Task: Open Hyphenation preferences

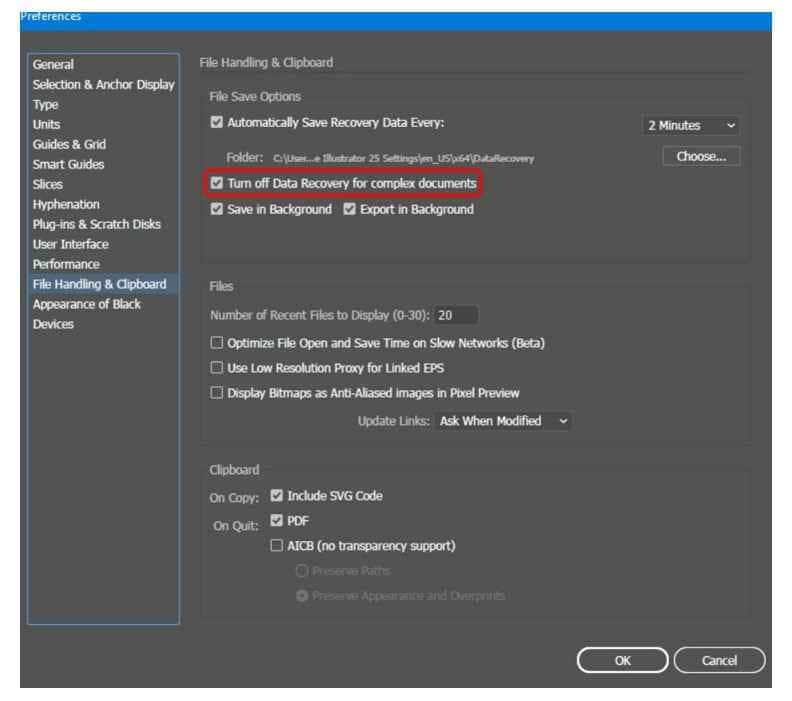Action: [66, 205]
